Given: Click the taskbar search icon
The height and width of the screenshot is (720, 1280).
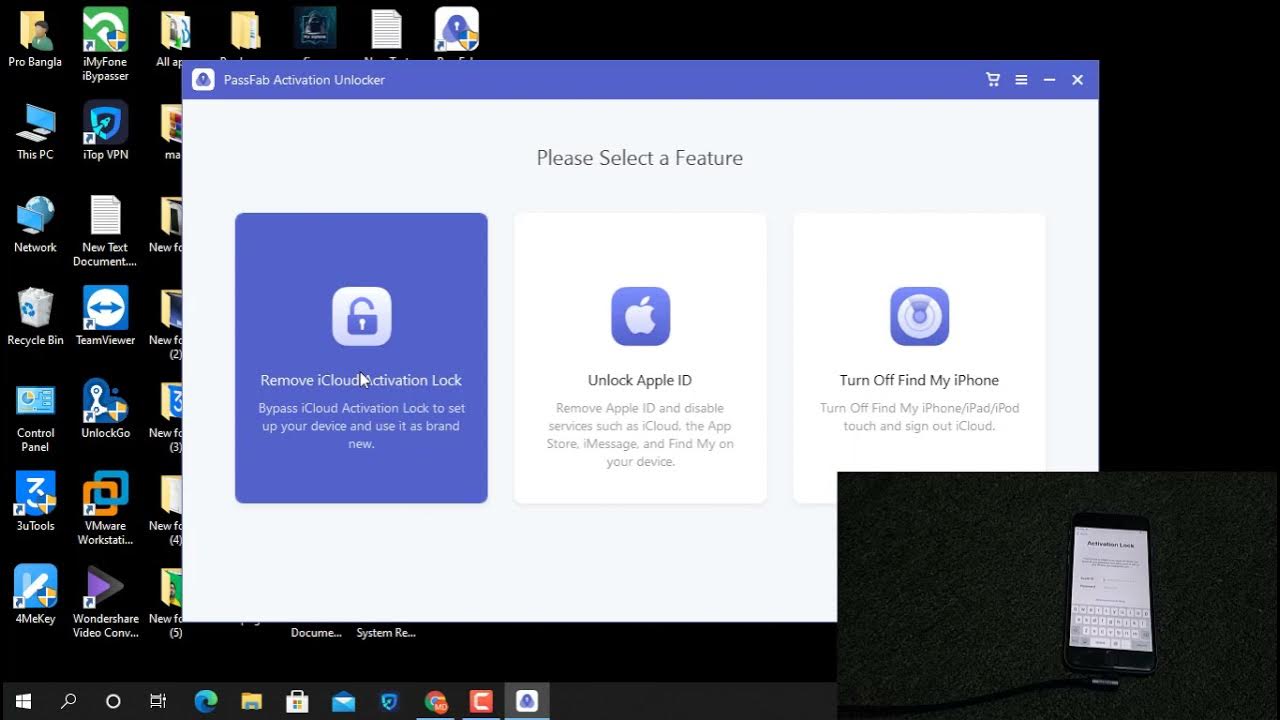Looking at the screenshot, I should 68,702.
